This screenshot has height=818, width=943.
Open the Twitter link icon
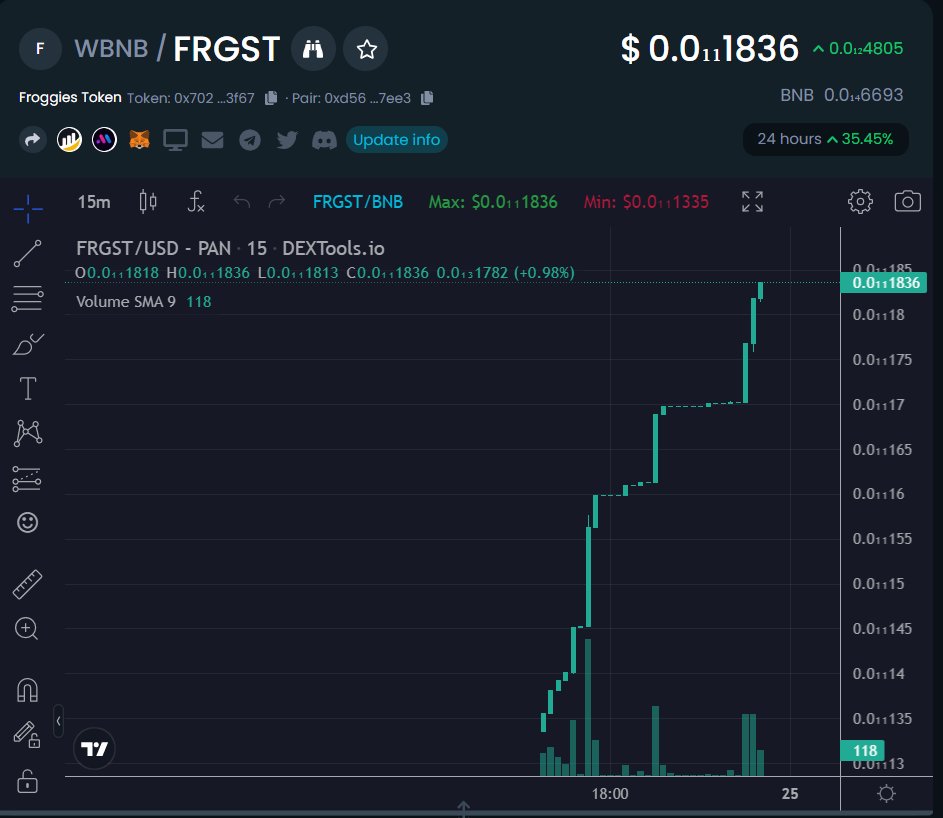pyautogui.click(x=287, y=140)
